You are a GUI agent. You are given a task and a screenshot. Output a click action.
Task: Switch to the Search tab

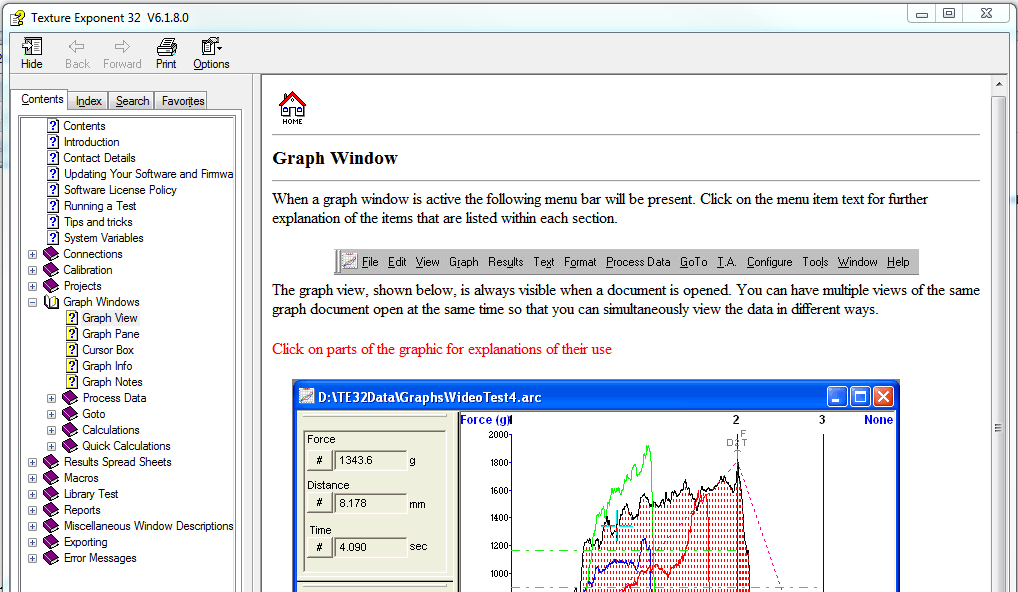click(x=132, y=101)
